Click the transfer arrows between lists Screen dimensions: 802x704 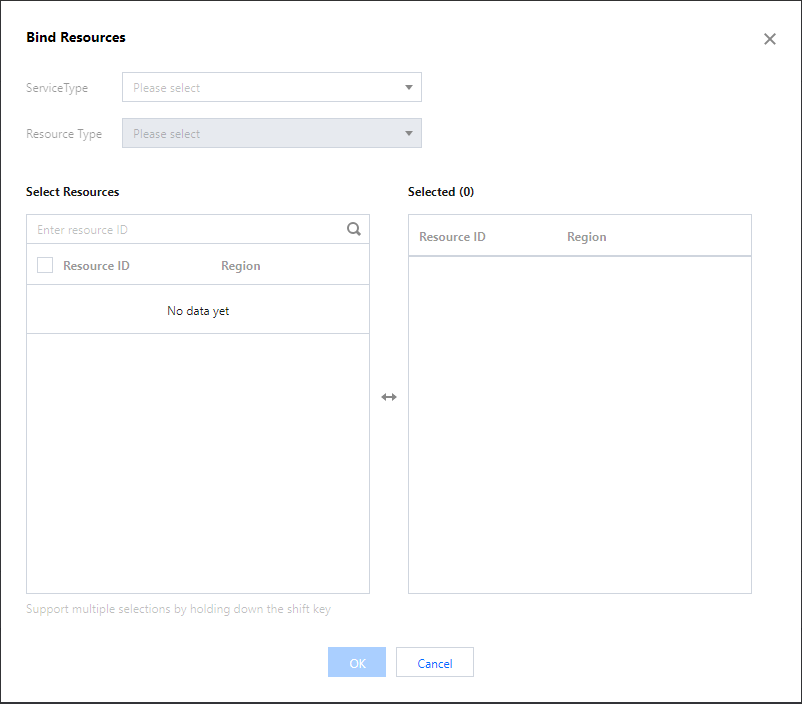click(x=389, y=397)
